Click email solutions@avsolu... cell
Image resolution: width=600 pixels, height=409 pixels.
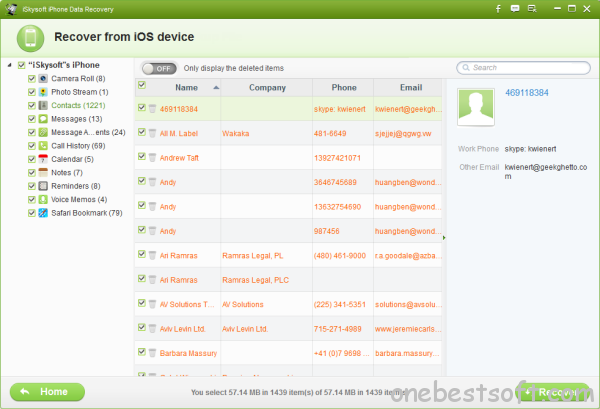point(408,305)
